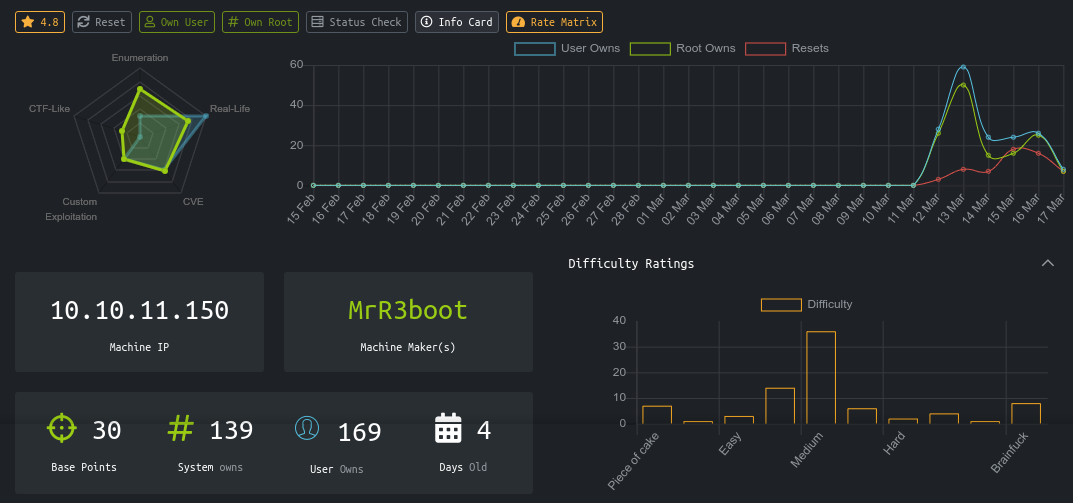Viewport: 1073px width, 503px height.
Task: Open machine maker MrR3boot profile
Action: click(408, 310)
